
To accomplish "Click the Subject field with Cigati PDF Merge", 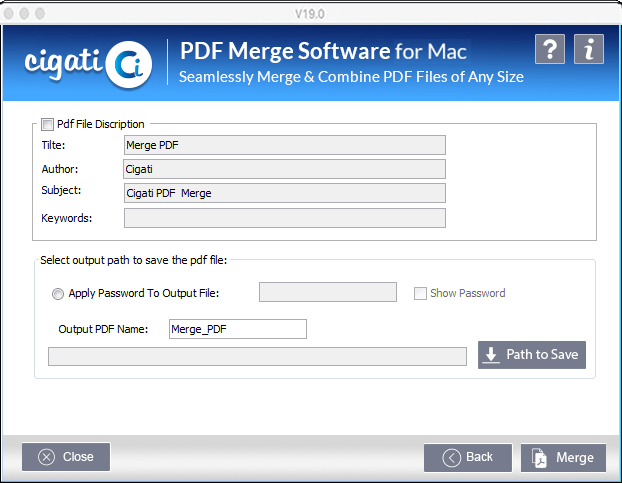I will [x=285, y=193].
